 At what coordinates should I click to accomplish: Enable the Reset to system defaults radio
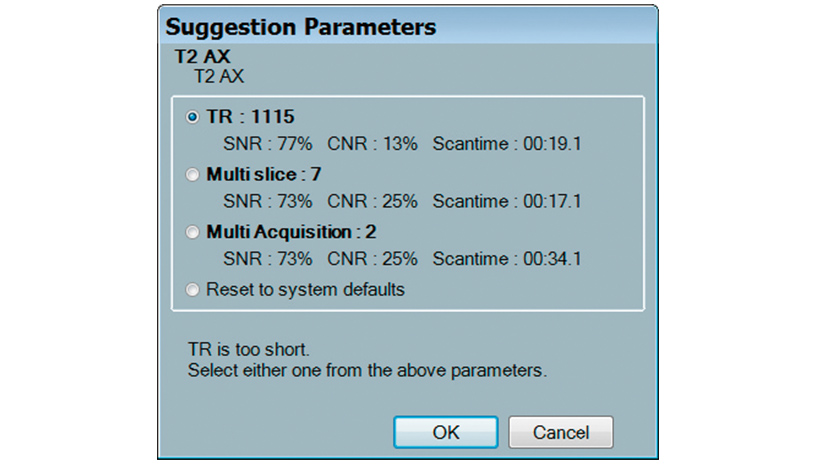pyautogui.click(x=193, y=290)
